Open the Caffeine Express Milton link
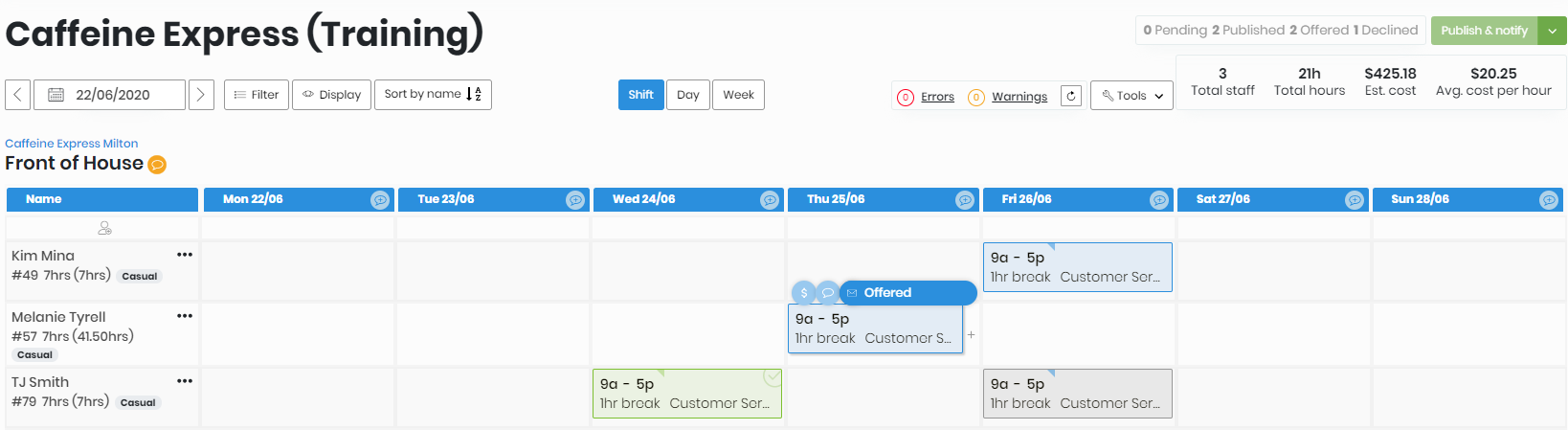The height and width of the screenshot is (430, 1568). pos(72,144)
